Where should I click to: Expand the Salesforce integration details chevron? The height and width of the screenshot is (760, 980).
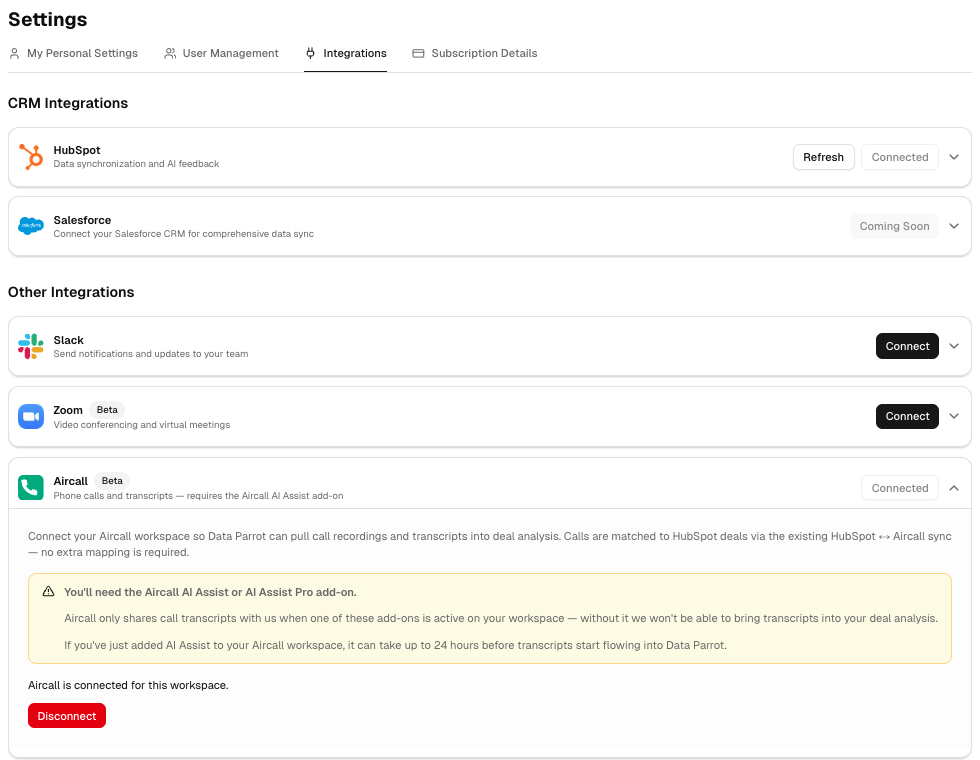coord(954,226)
